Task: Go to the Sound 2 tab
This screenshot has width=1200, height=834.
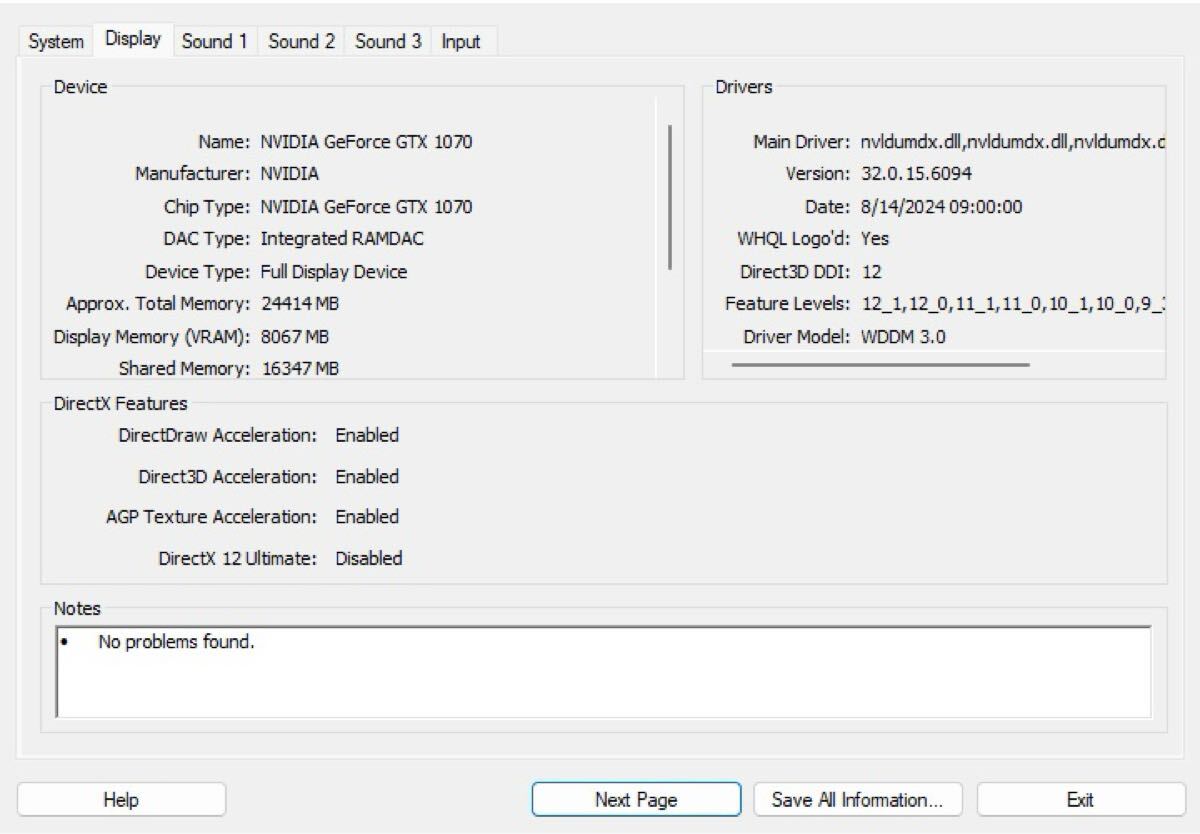Action: pyautogui.click(x=301, y=42)
